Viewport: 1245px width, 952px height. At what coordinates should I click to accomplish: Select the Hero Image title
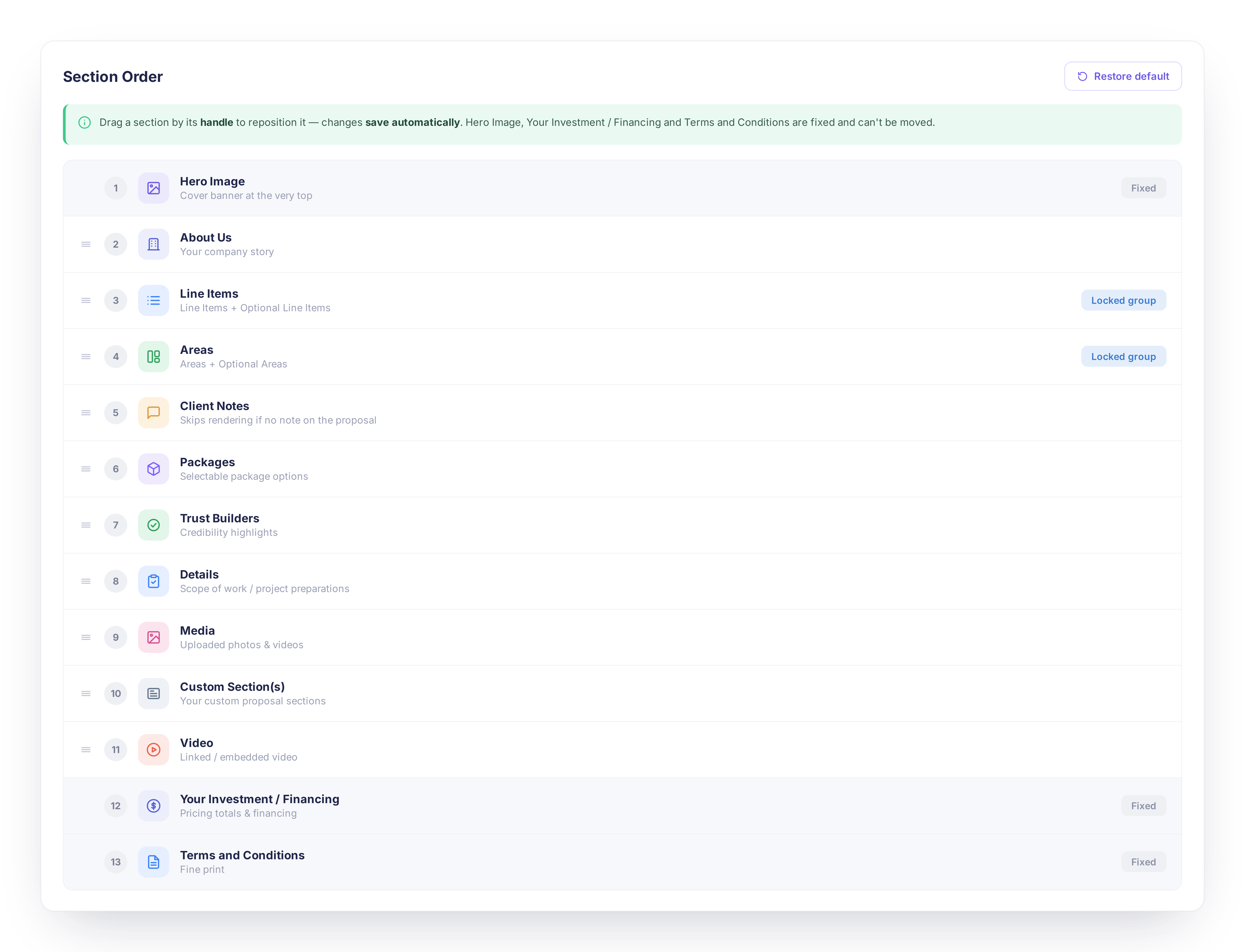pos(212,181)
